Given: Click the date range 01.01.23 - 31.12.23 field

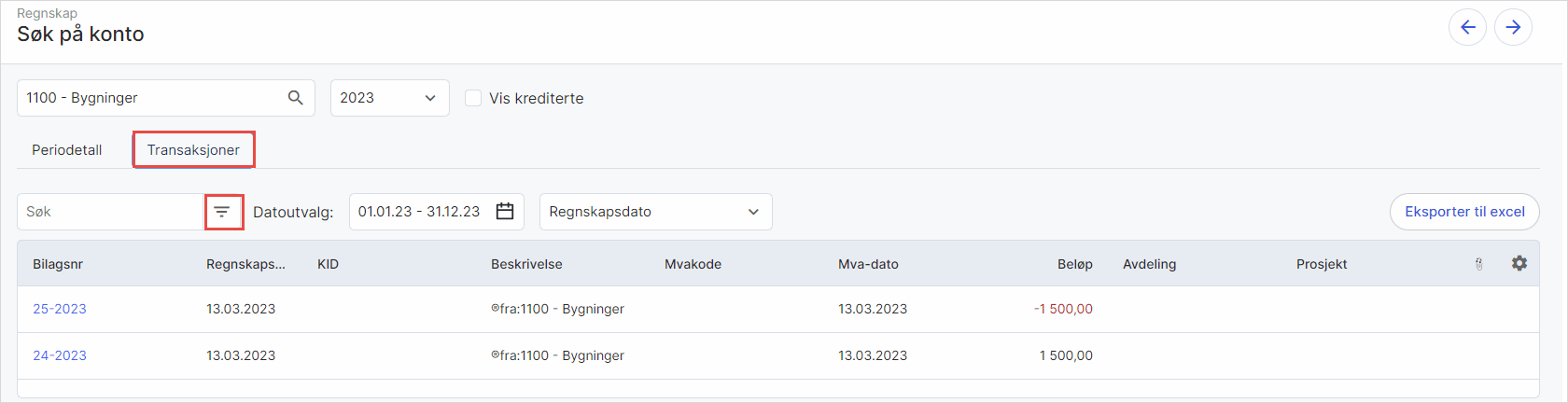Looking at the screenshot, I should (419, 212).
